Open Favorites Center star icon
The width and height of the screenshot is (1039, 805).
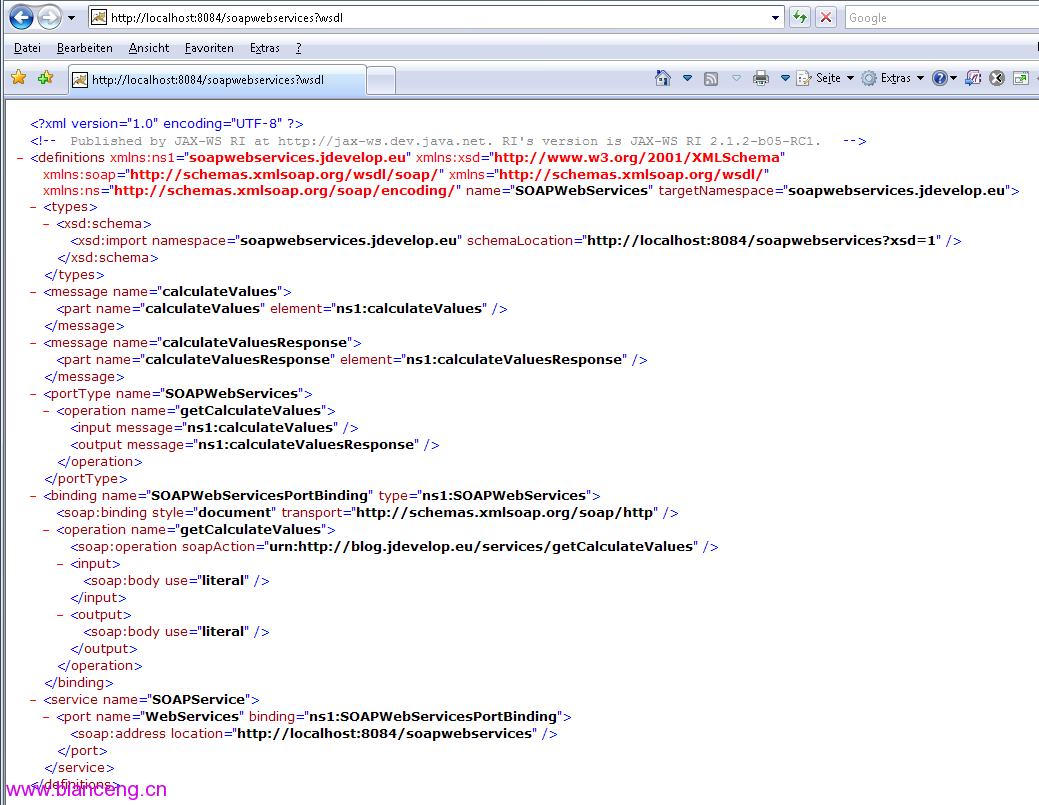pos(19,78)
